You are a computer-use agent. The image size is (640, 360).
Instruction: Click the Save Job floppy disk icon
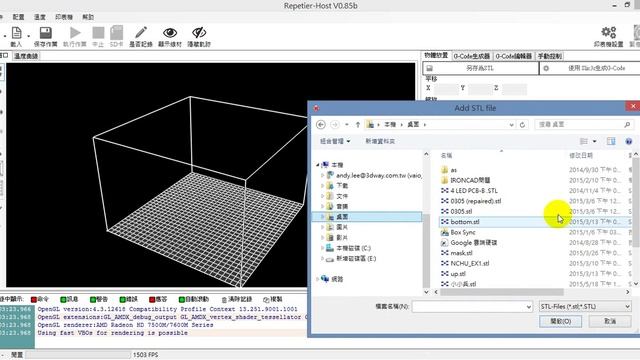[x=45, y=33]
